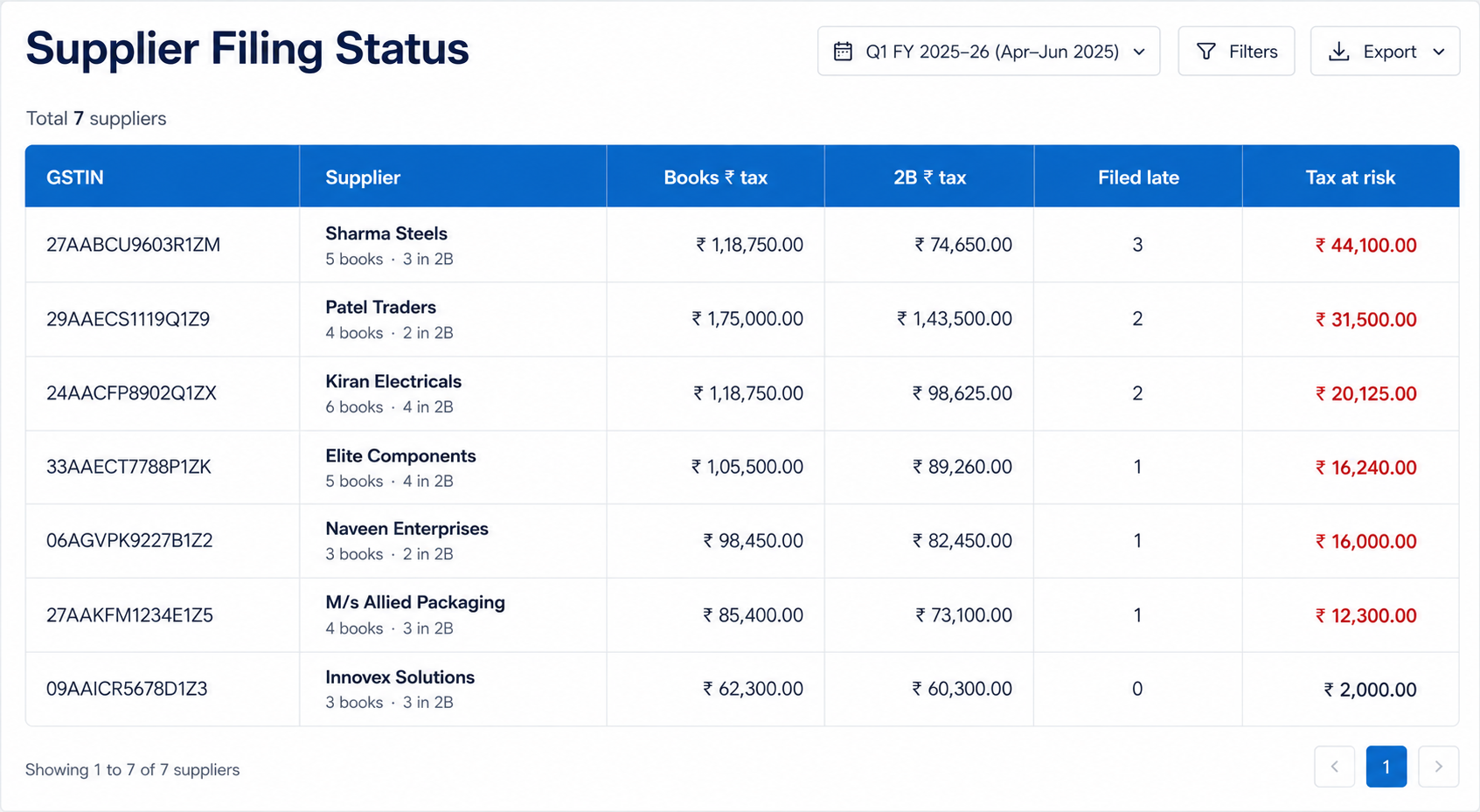
Task: Click Patel Traders books tax ₹ 1,75,000.00
Action: 747,319
